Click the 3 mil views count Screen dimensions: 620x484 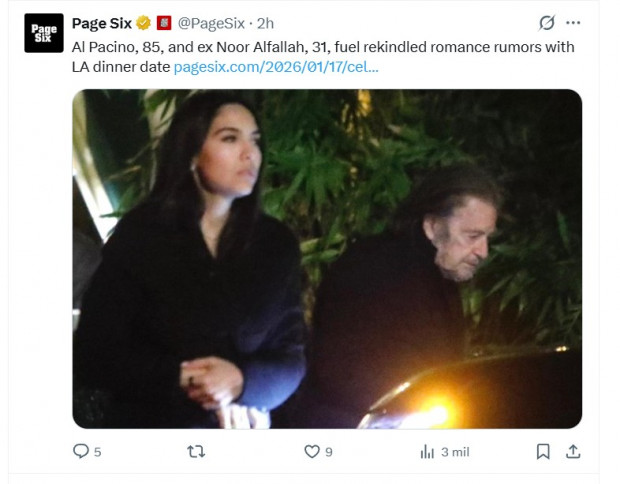[455, 452]
